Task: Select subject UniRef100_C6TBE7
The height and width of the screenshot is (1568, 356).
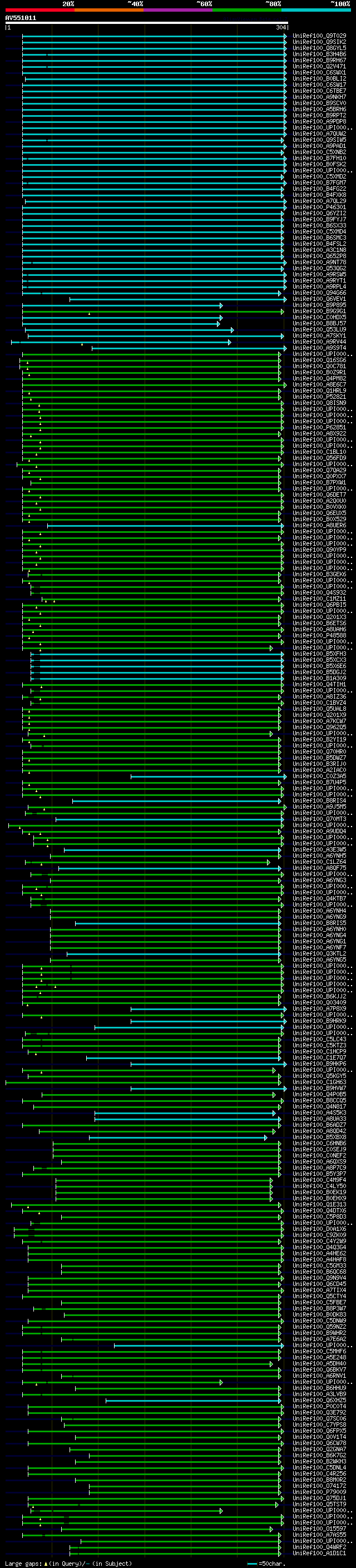Action: coord(319,91)
